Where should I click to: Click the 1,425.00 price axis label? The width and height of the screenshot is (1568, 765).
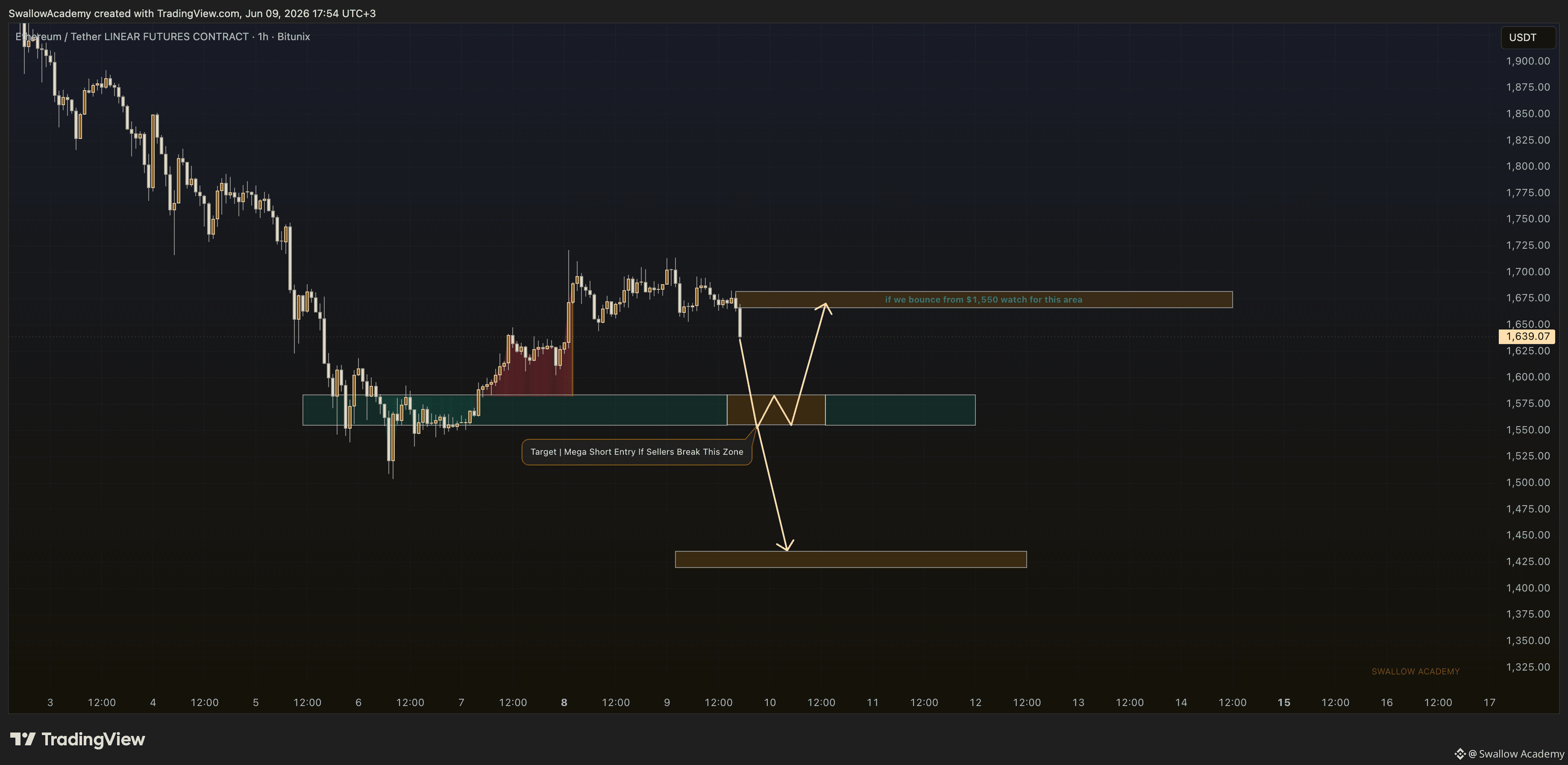pyautogui.click(x=1528, y=562)
